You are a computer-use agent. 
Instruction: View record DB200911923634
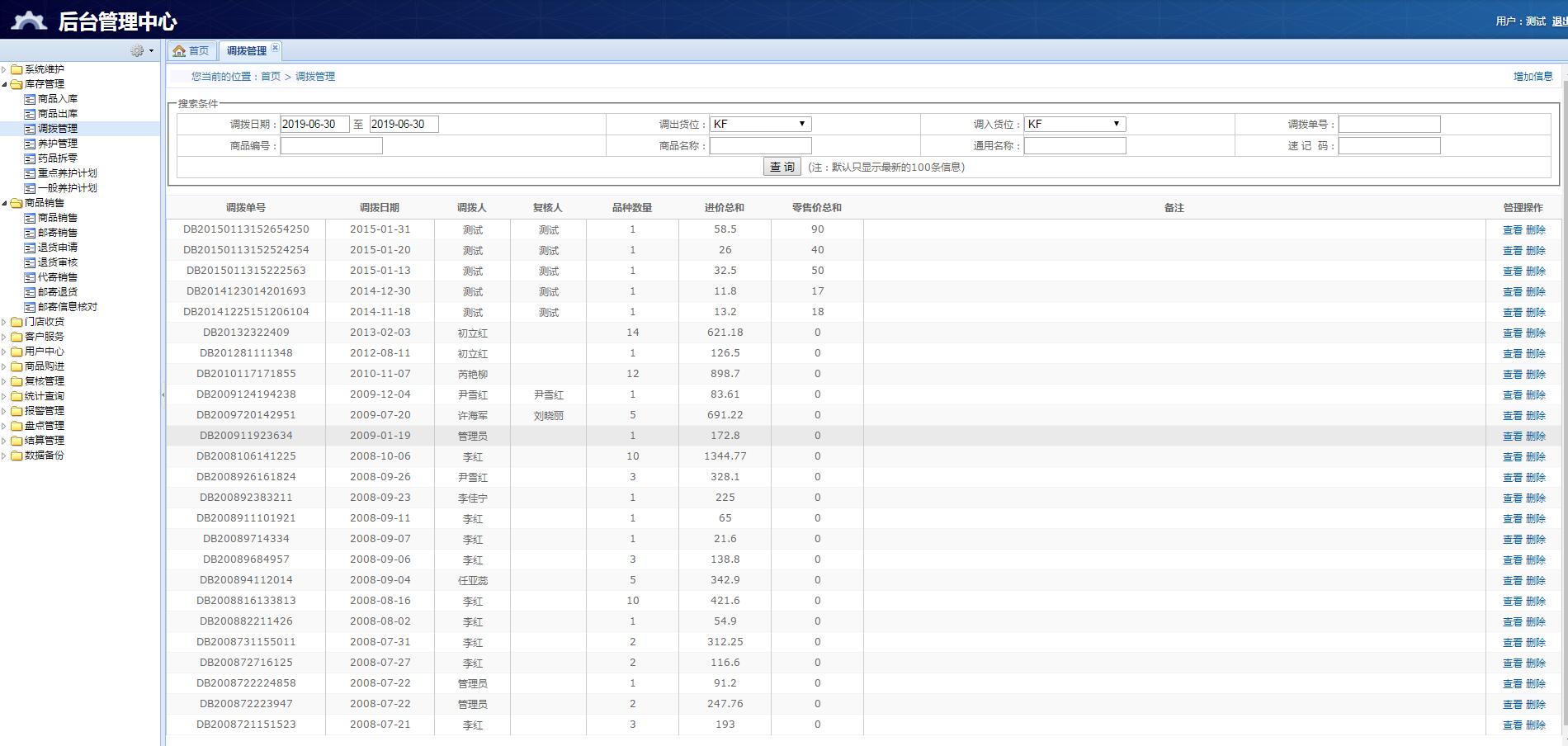coord(1512,437)
